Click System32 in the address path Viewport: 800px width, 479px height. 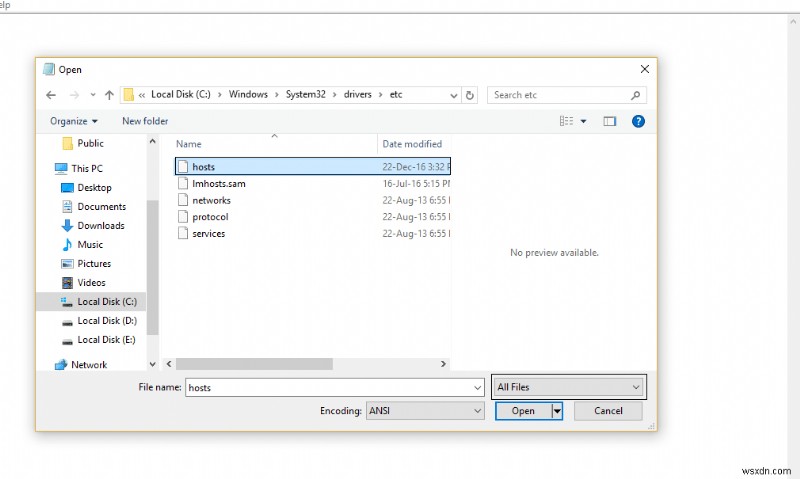[x=306, y=94]
